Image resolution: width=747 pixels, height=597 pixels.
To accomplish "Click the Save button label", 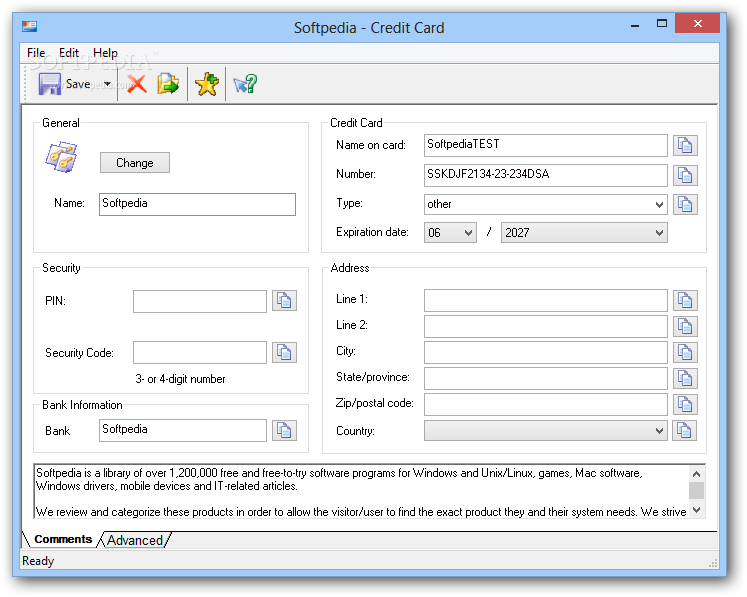I will (x=78, y=84).
